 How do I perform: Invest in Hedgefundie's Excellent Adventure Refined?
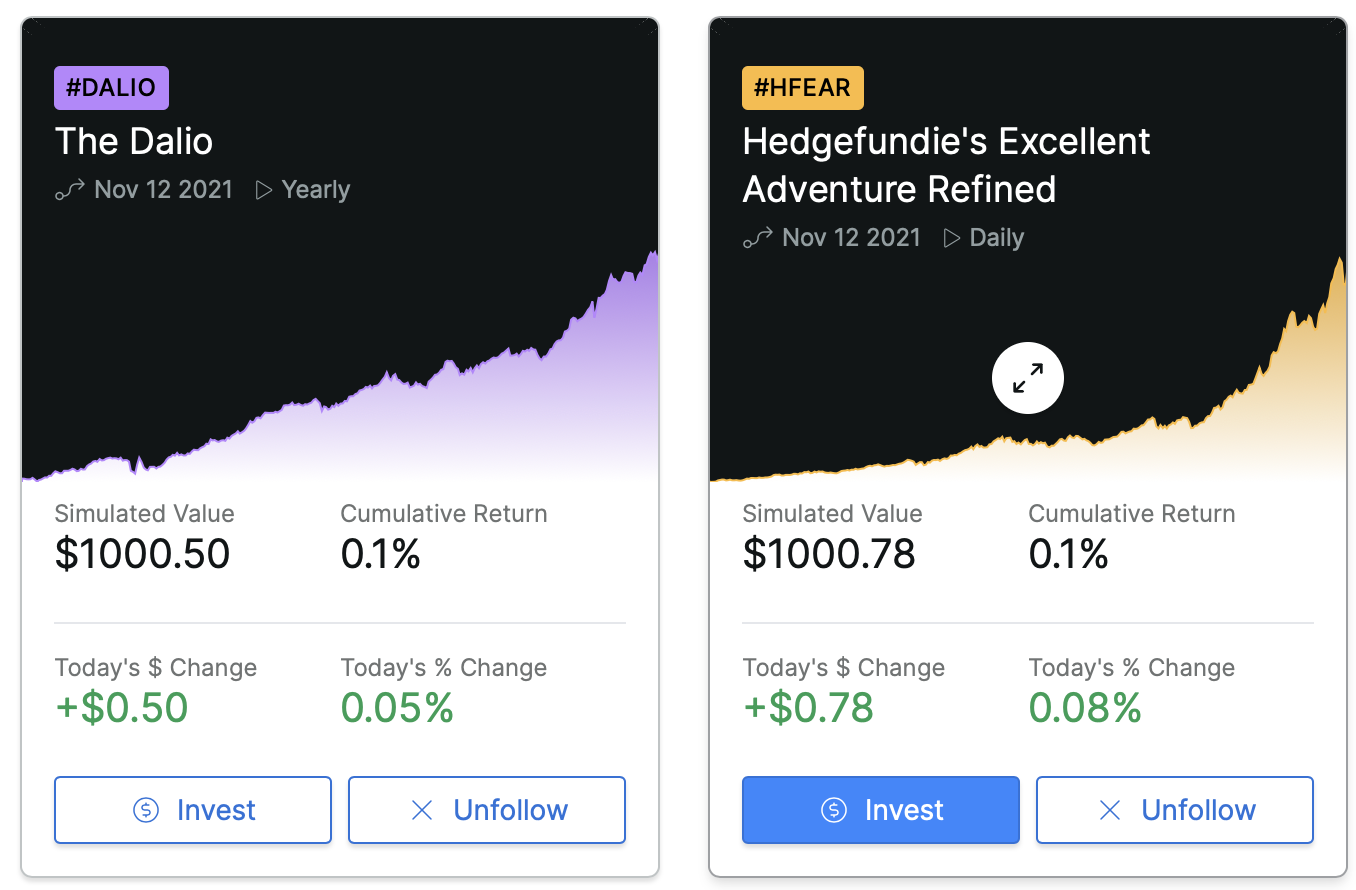pyautogui.click(x=881, y=810)
